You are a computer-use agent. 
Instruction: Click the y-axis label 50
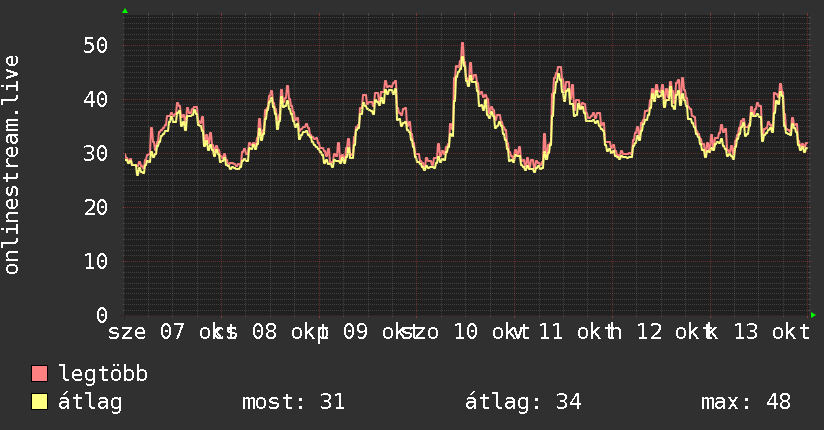tap(96, 46)
